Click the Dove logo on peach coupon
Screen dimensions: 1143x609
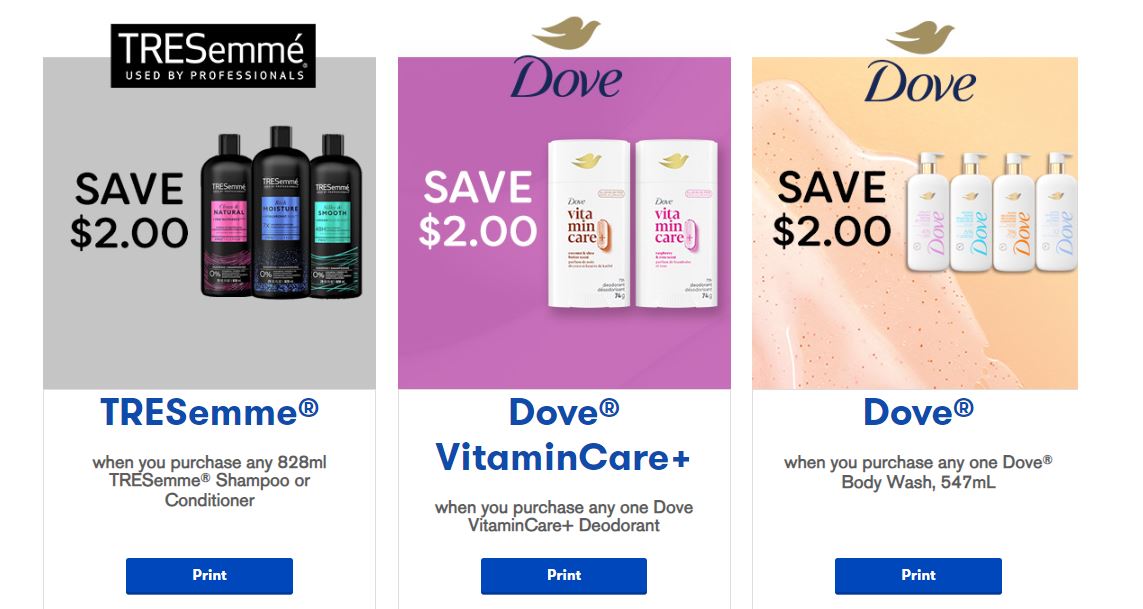920,82
